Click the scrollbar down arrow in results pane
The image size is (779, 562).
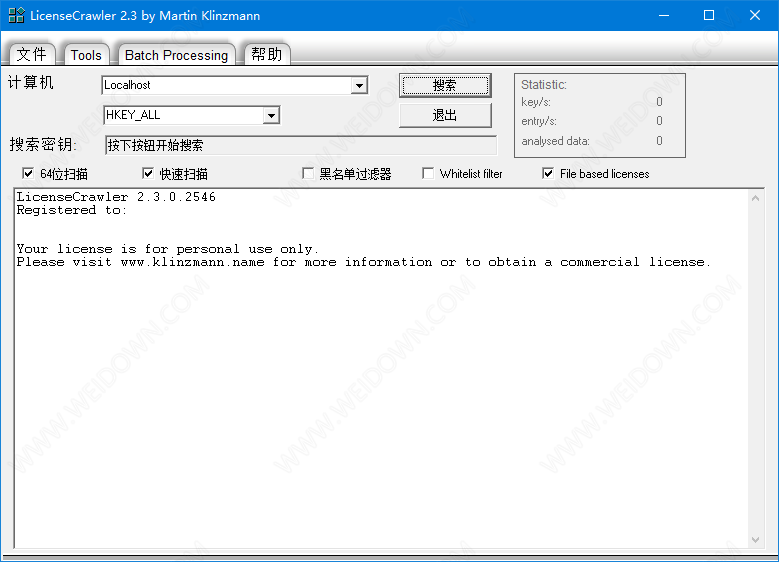(x=755, y=540)
